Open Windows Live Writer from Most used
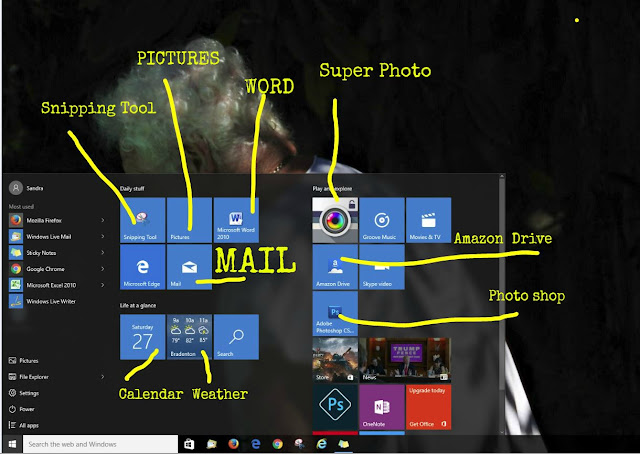The image size is (640, 454). pyautogui.click(x=57, y=301)
